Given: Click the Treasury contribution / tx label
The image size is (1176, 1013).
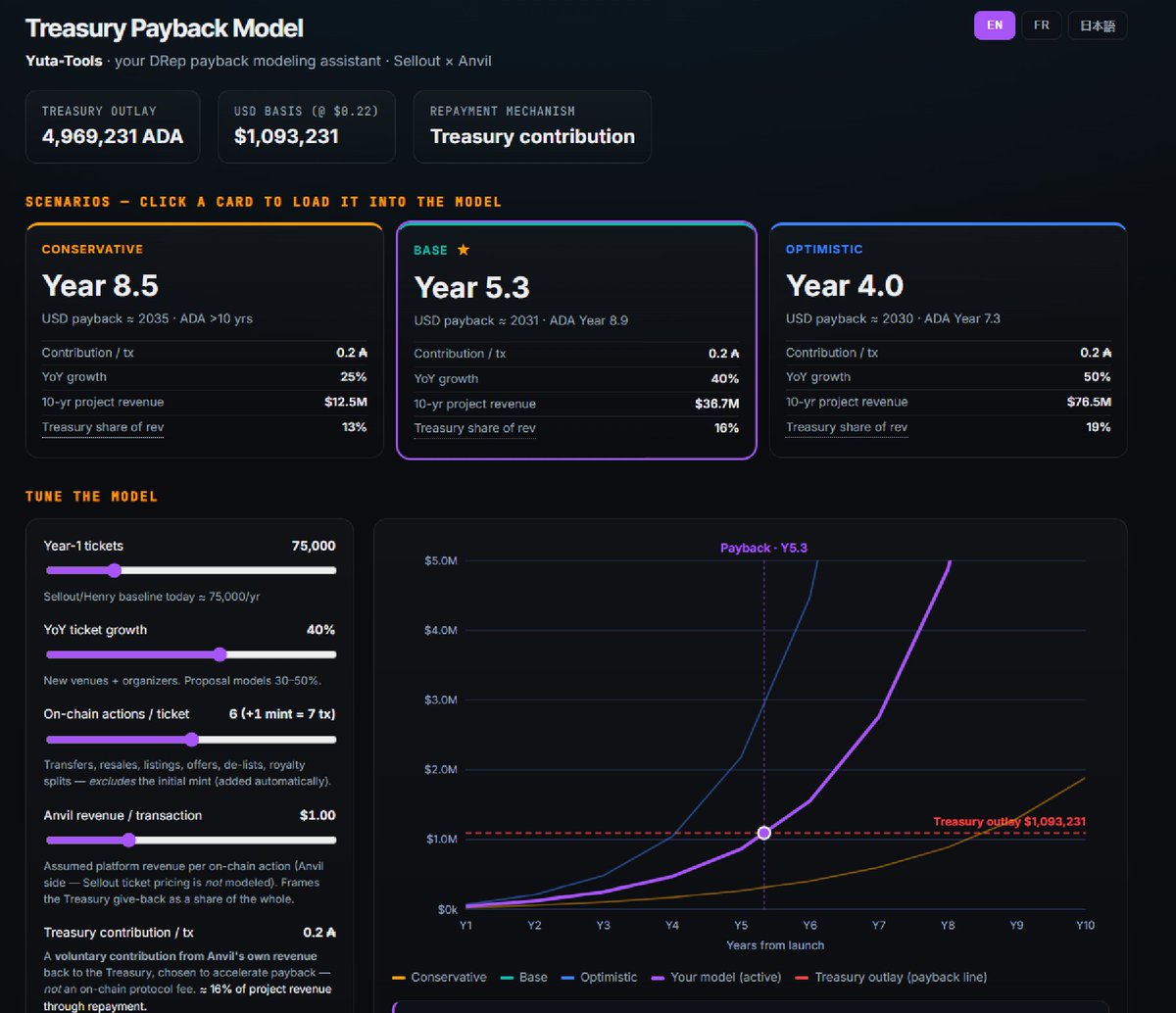Looking at the screenshot, I should click(119, 933).
